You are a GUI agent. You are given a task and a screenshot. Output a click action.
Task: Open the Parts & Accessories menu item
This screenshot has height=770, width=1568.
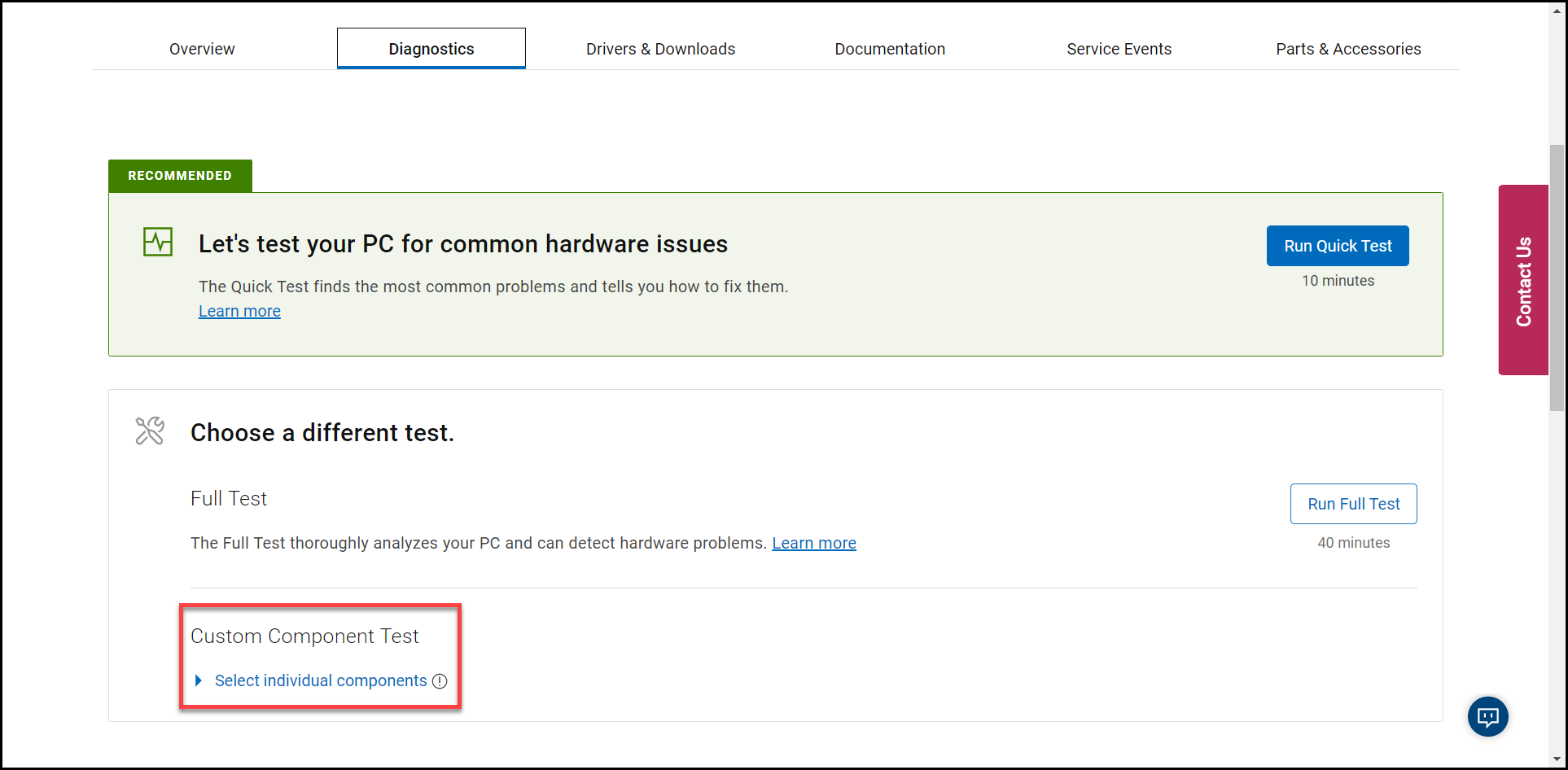pos(1348,49)
